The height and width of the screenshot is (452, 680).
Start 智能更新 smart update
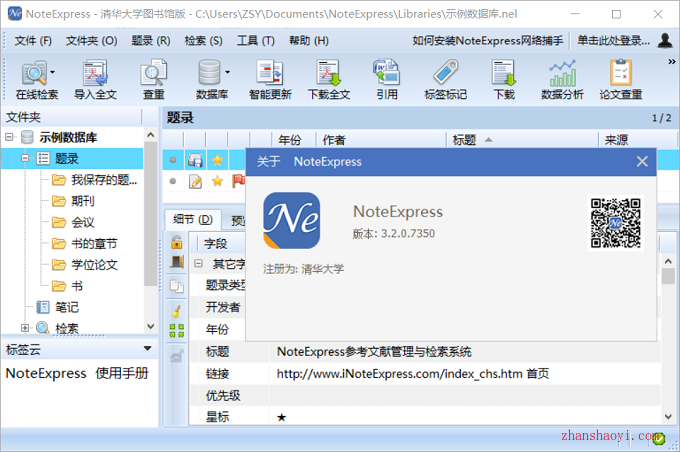tap(270, 79)
